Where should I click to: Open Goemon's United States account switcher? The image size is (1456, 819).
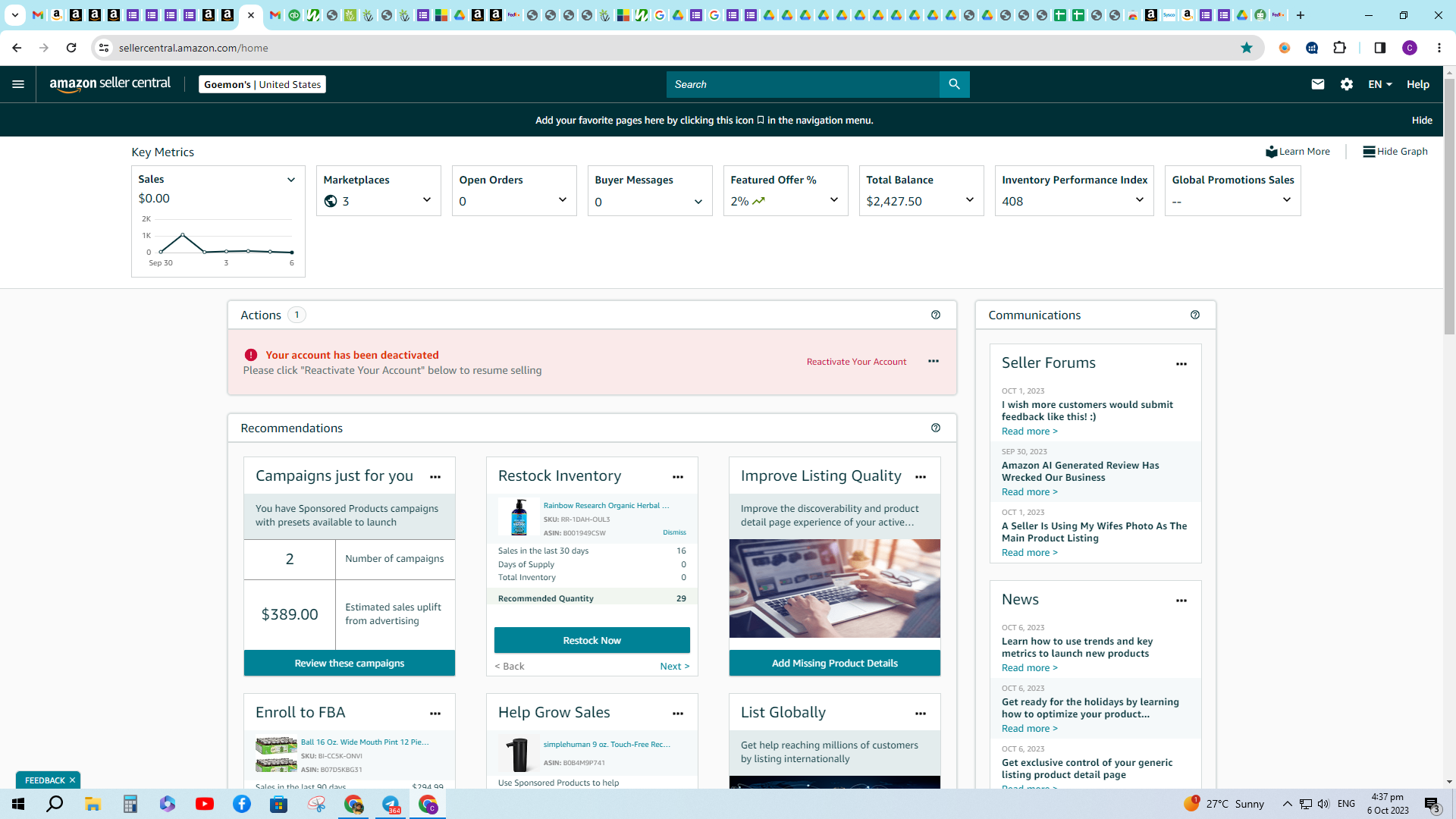[262, 84]
